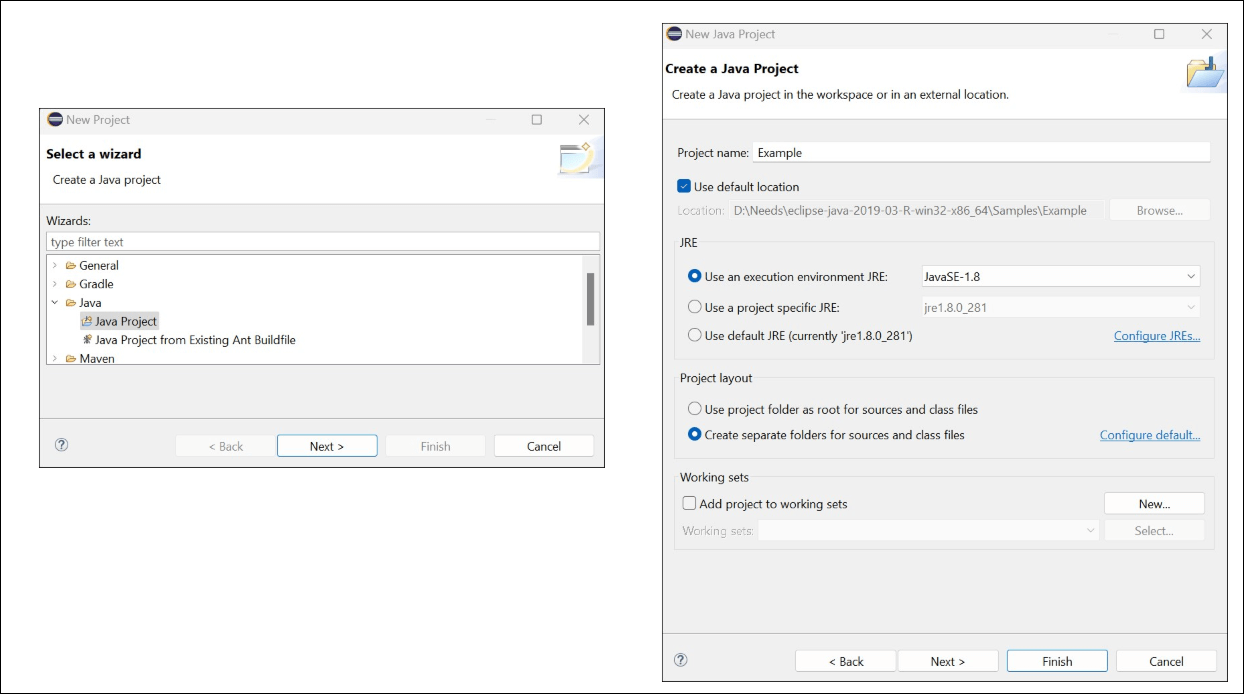
Task: Click the Gradle folder icon in the Wizards tree
Action: point(71,284)
